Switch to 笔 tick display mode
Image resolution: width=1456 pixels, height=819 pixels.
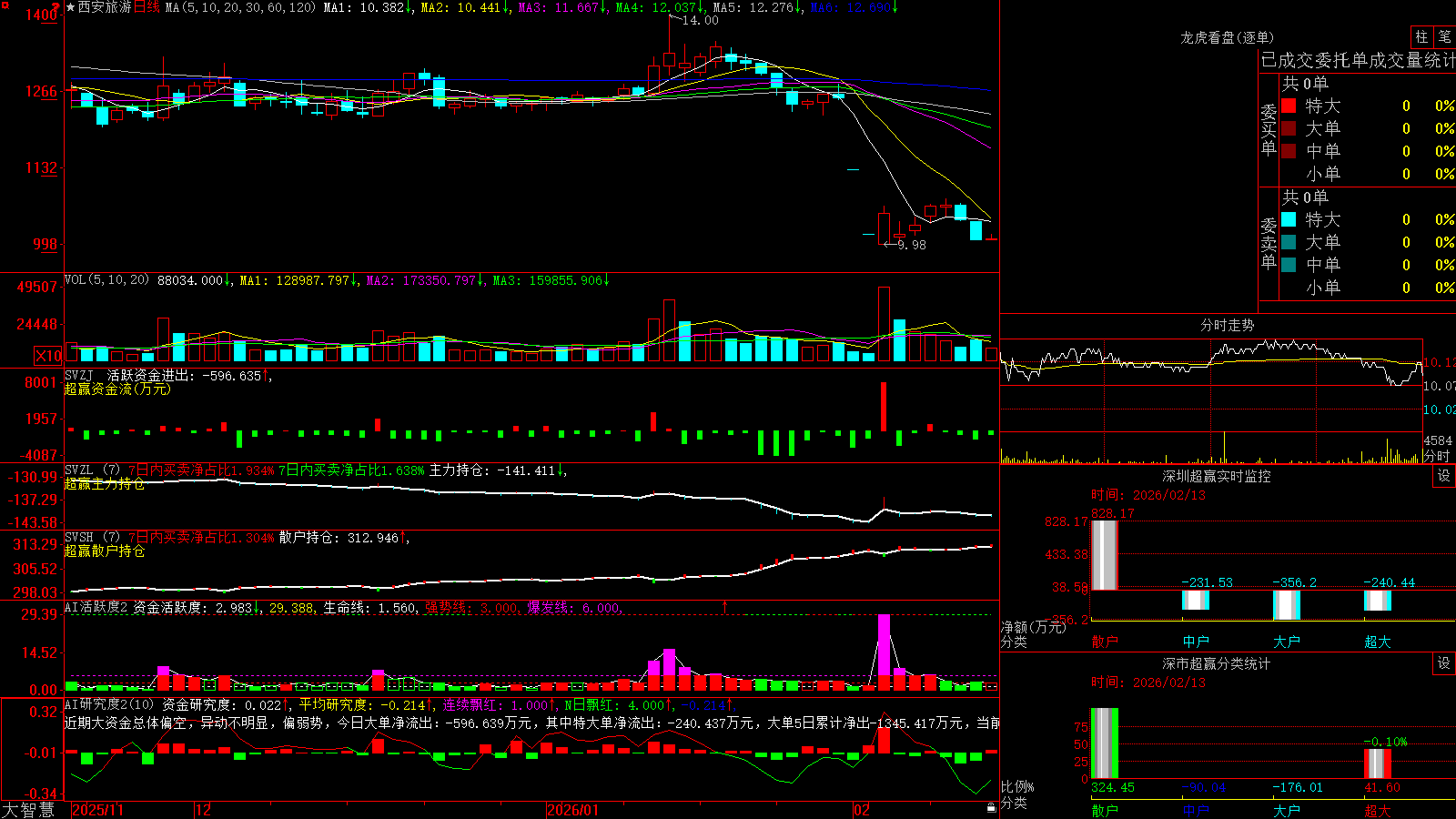click(1445, 37)
